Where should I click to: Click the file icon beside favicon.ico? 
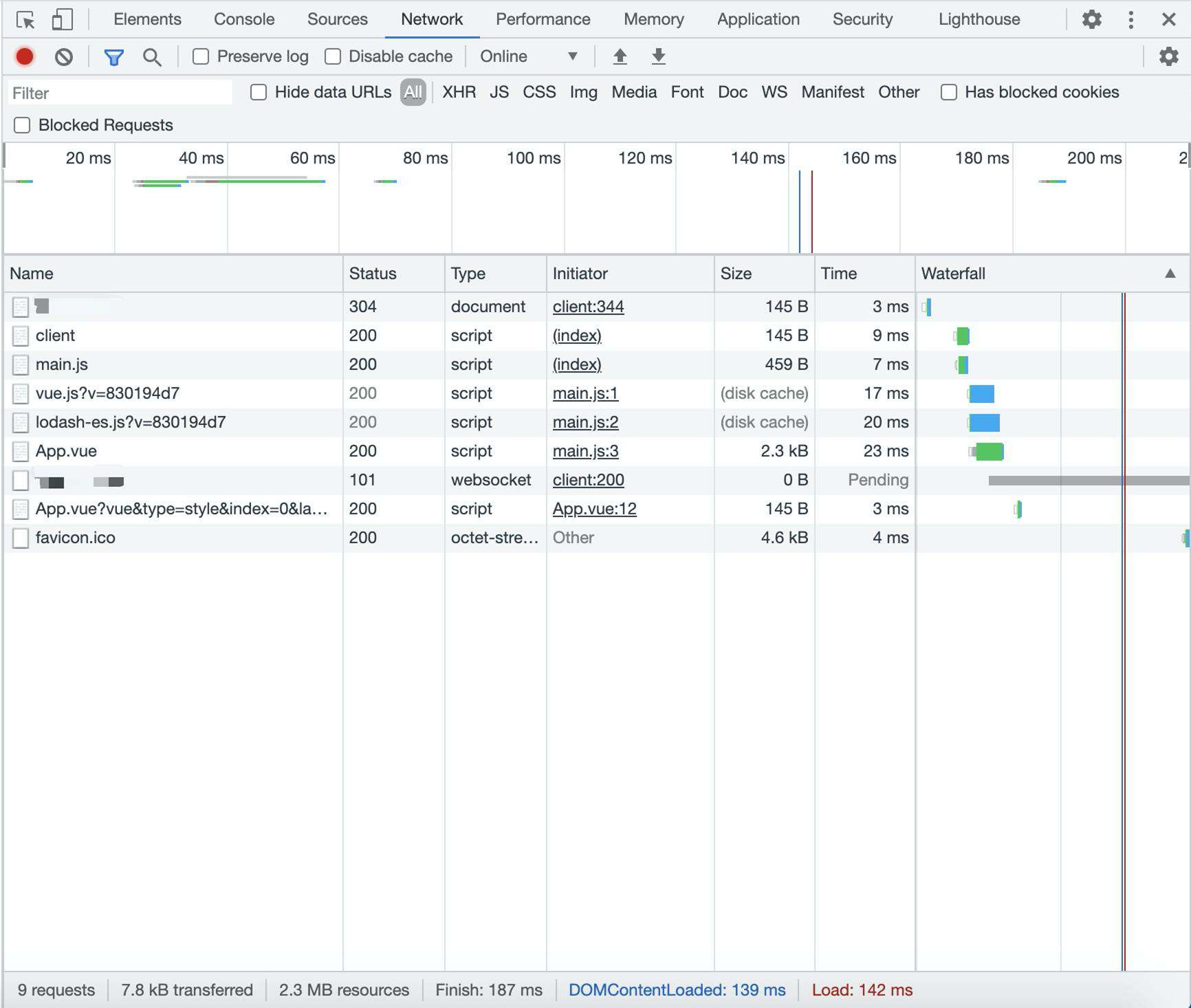point(21,538)
